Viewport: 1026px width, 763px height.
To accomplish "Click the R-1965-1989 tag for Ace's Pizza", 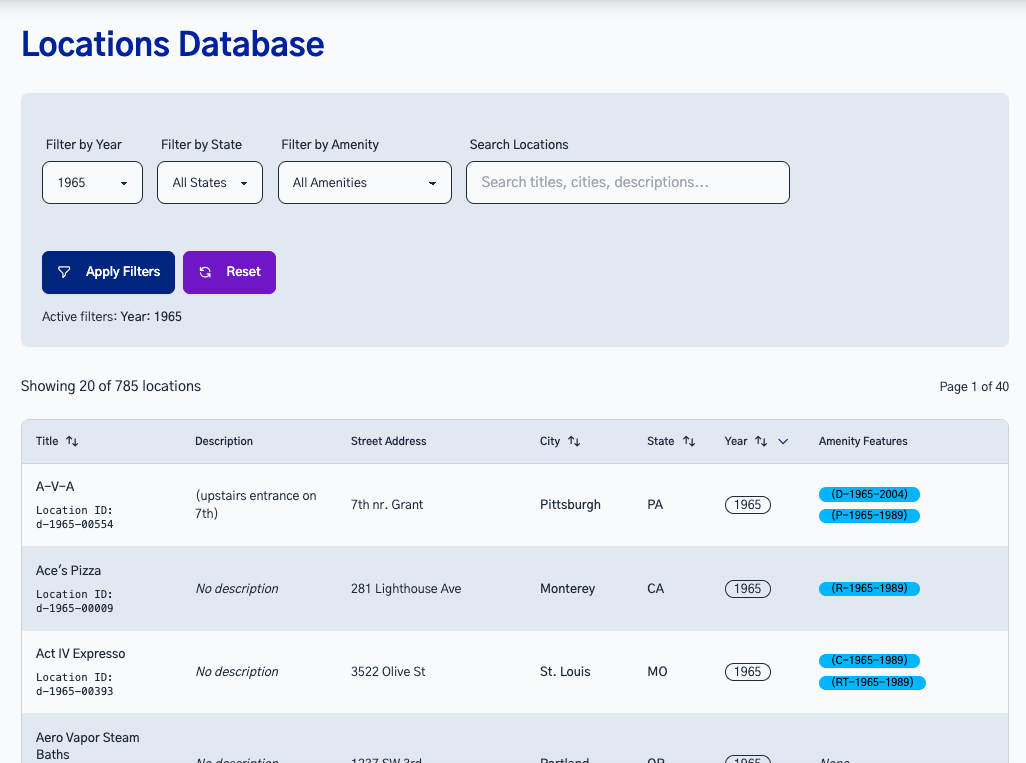I will pyautogui.click(x=869, y=589).
